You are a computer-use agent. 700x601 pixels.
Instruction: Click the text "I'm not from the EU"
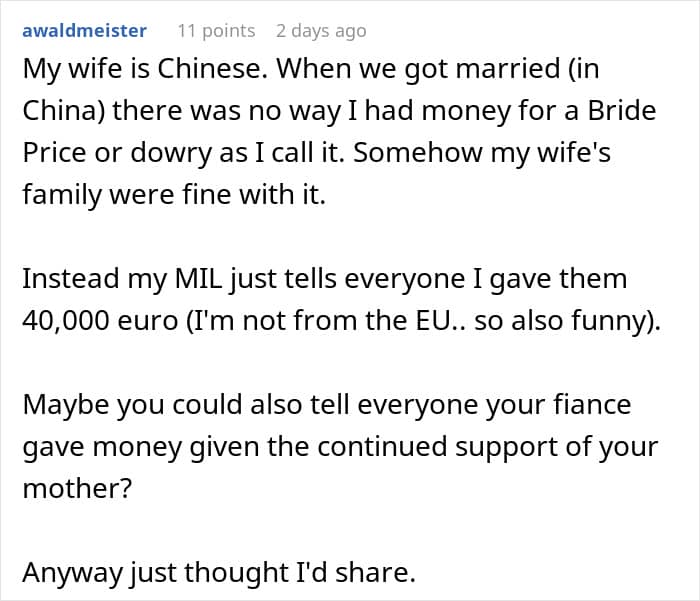tap(337, 320)
